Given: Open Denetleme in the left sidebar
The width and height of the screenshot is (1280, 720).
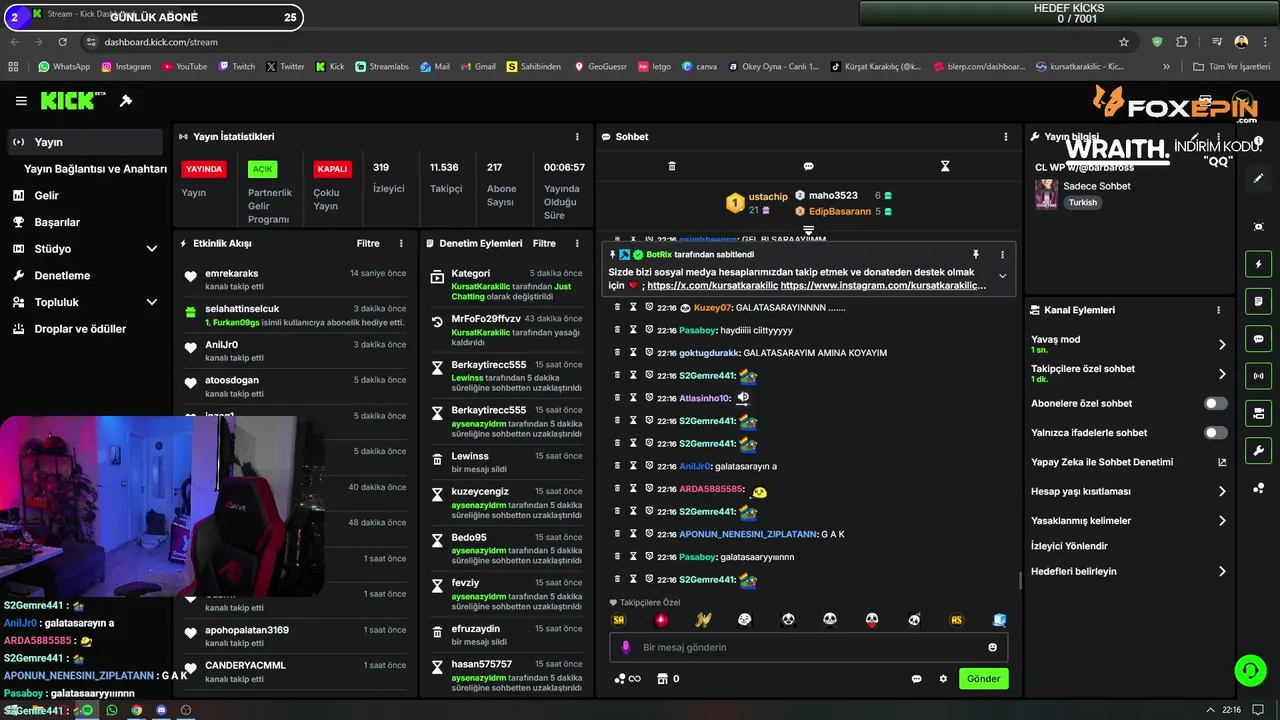Looking at the screenshot, I should [x=85, y=275].
